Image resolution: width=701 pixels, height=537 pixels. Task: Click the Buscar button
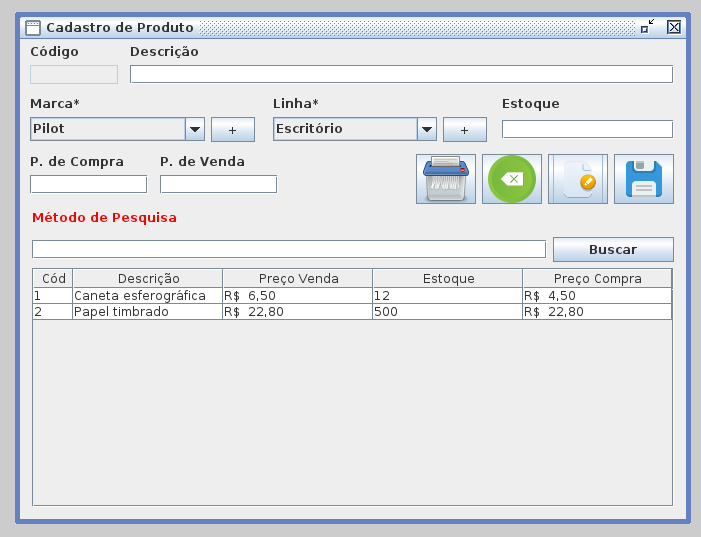click(x=613, y=249)
